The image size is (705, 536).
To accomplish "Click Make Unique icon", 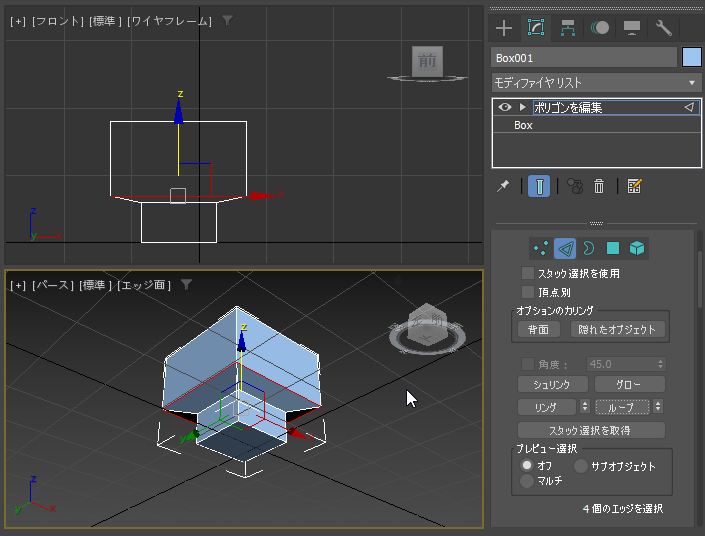I will point(575,186).
